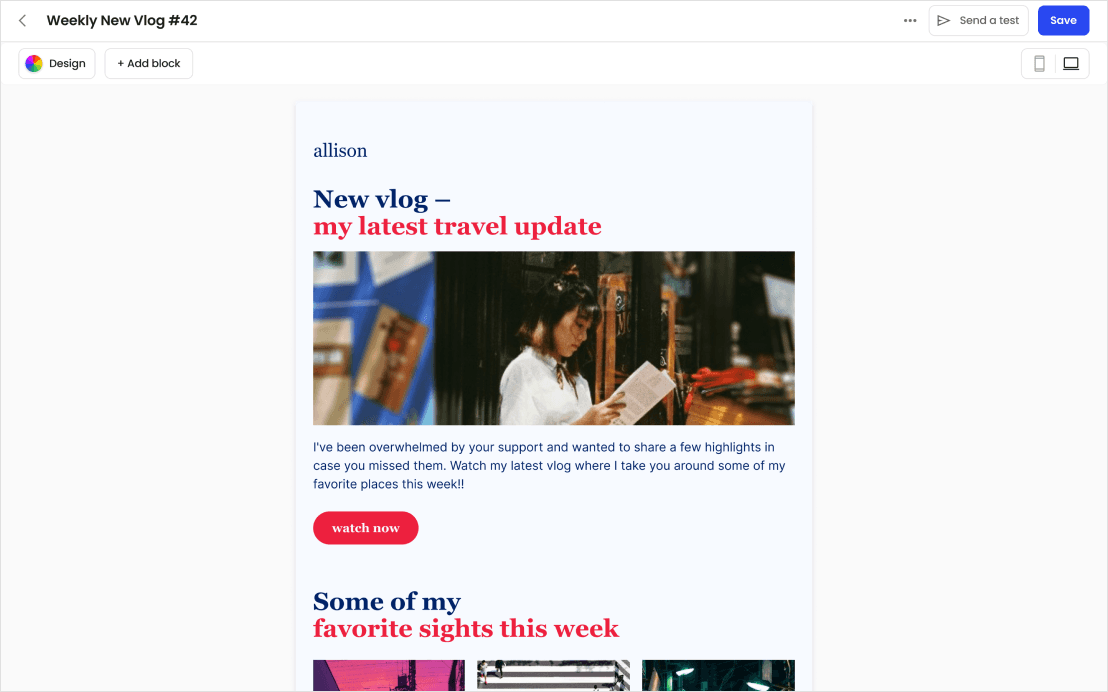Send a test email
This screenshot has height=692, width=1108.
978,20
